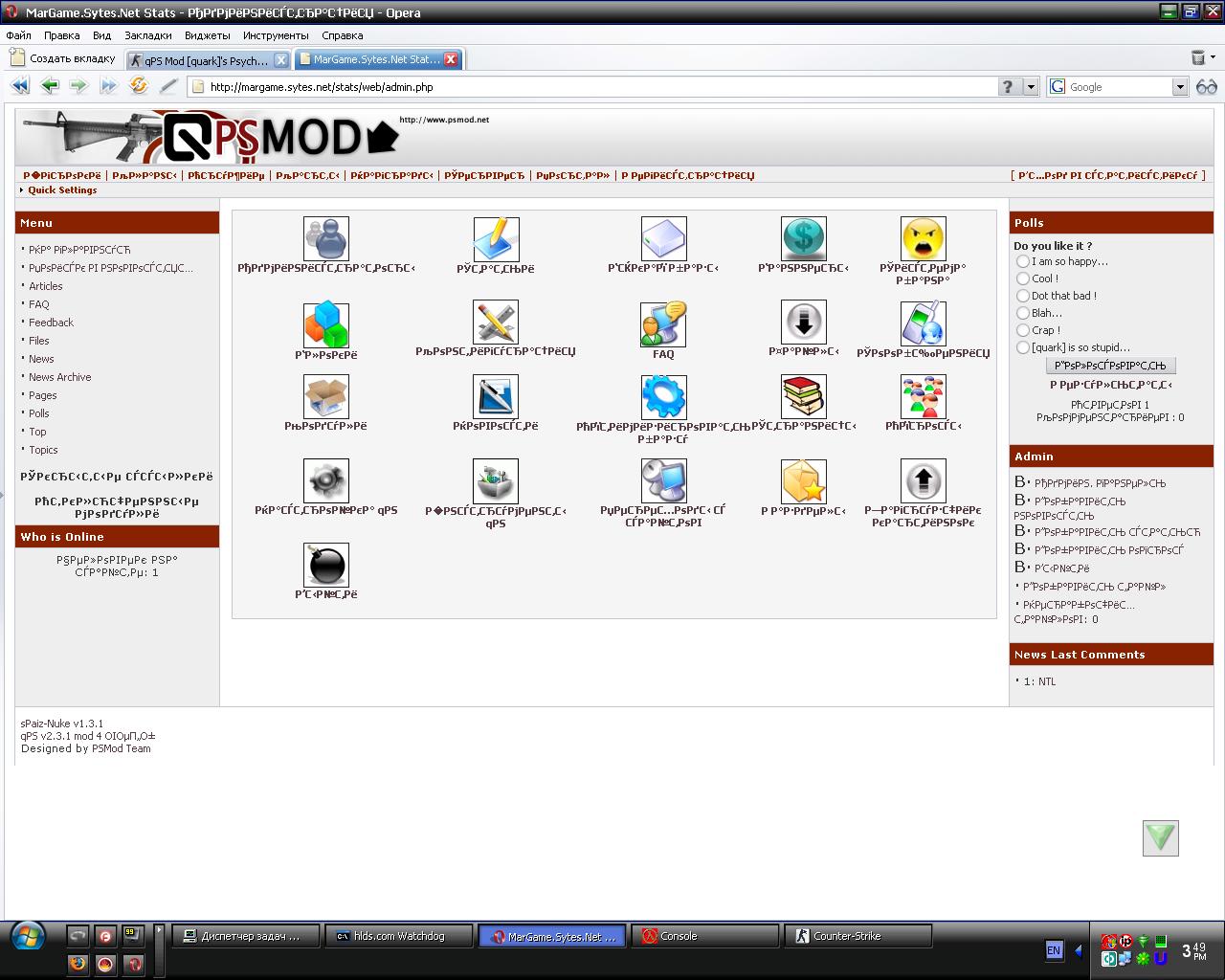Open the Google search engine dropdown
This screenshot has width=1225, height=980.
point(1180,86)
